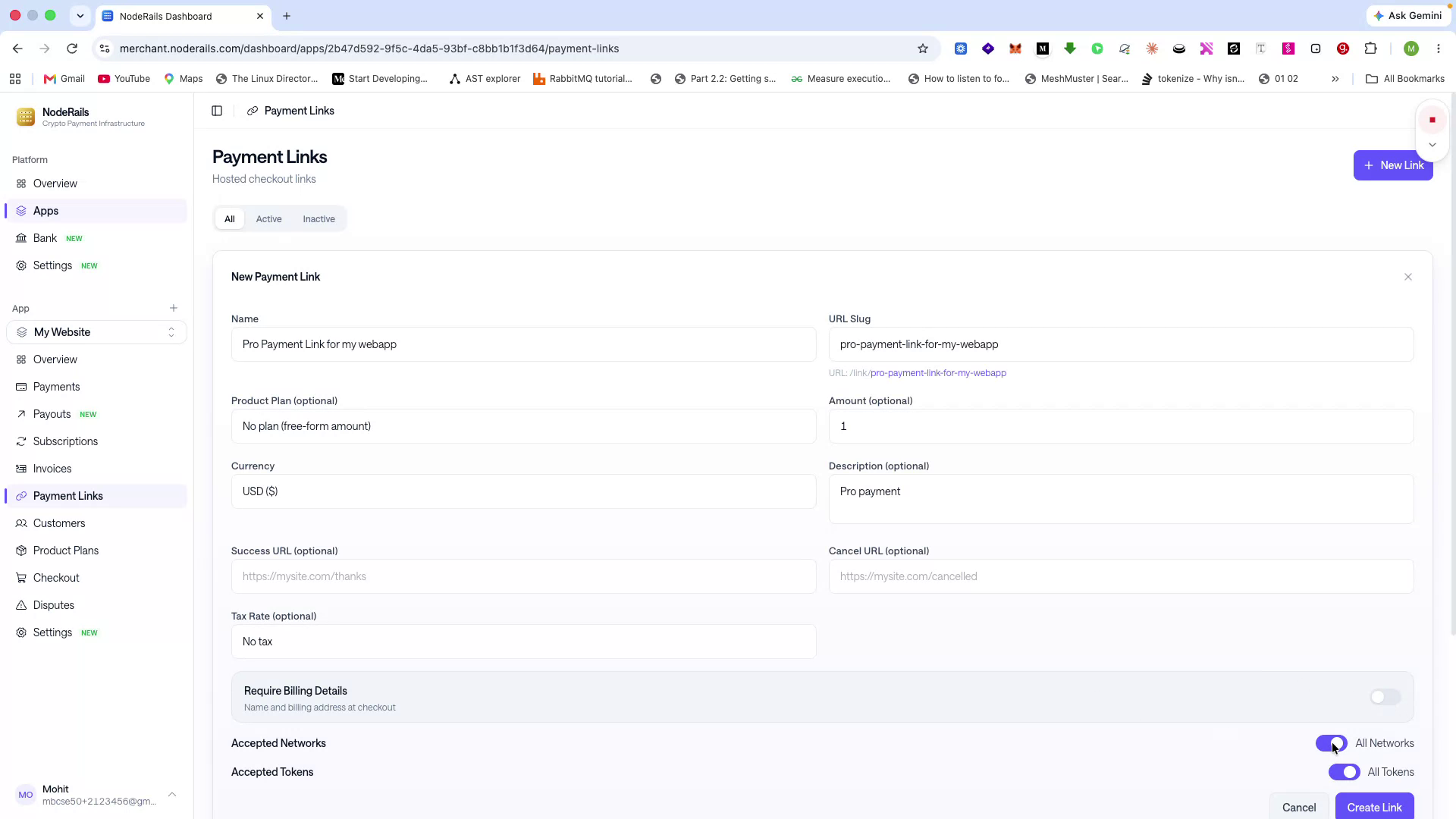1456x819 pixels.
Task: Click the Description text area
Action: click(1121, 499)
